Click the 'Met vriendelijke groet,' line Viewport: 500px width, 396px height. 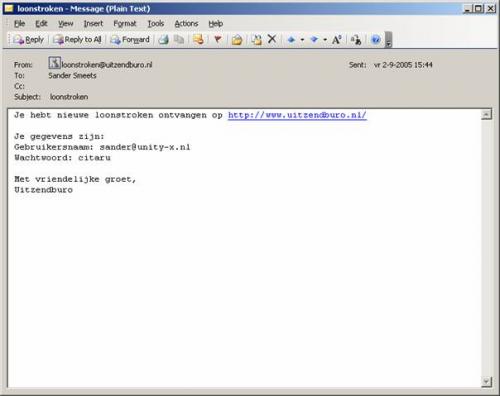tap(75, 179)
